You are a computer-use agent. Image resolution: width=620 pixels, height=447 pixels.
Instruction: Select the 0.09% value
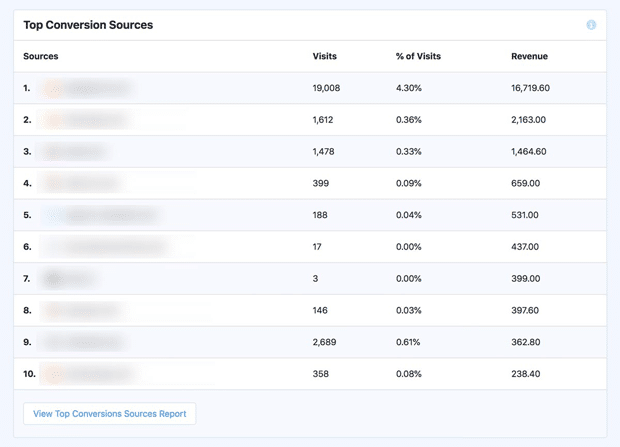pyautogui.click(x=409, y=183)
